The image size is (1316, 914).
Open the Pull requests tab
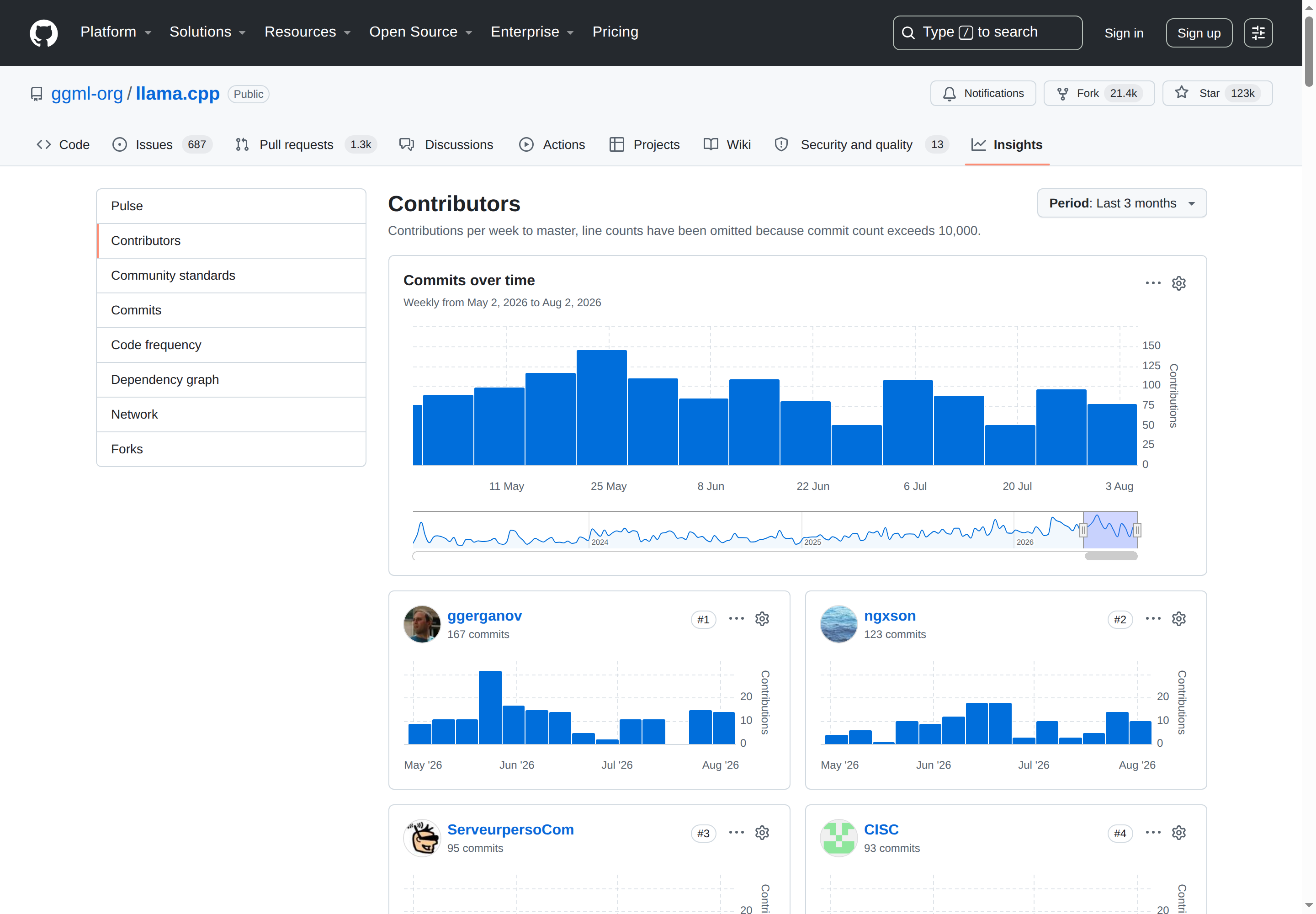pos(306,145)
